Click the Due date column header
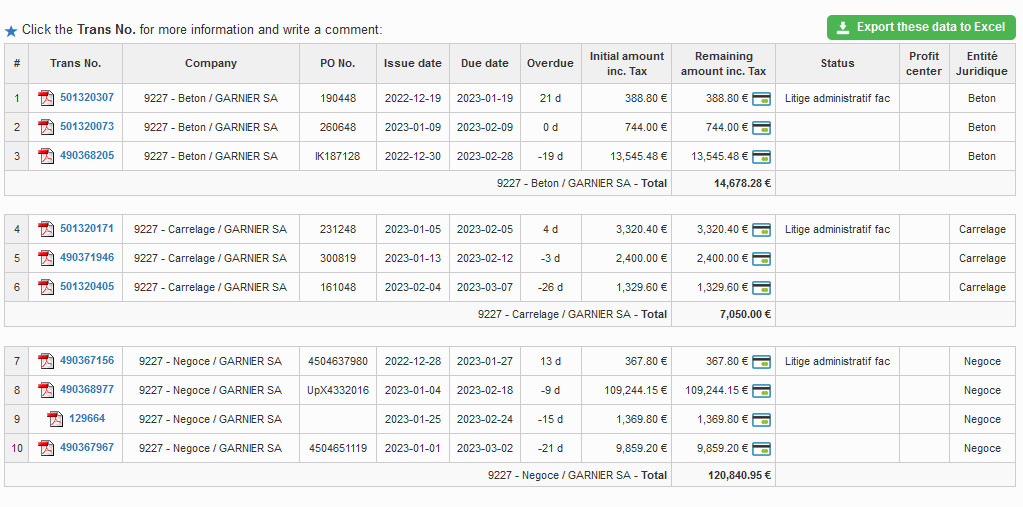 pos(485,63)
